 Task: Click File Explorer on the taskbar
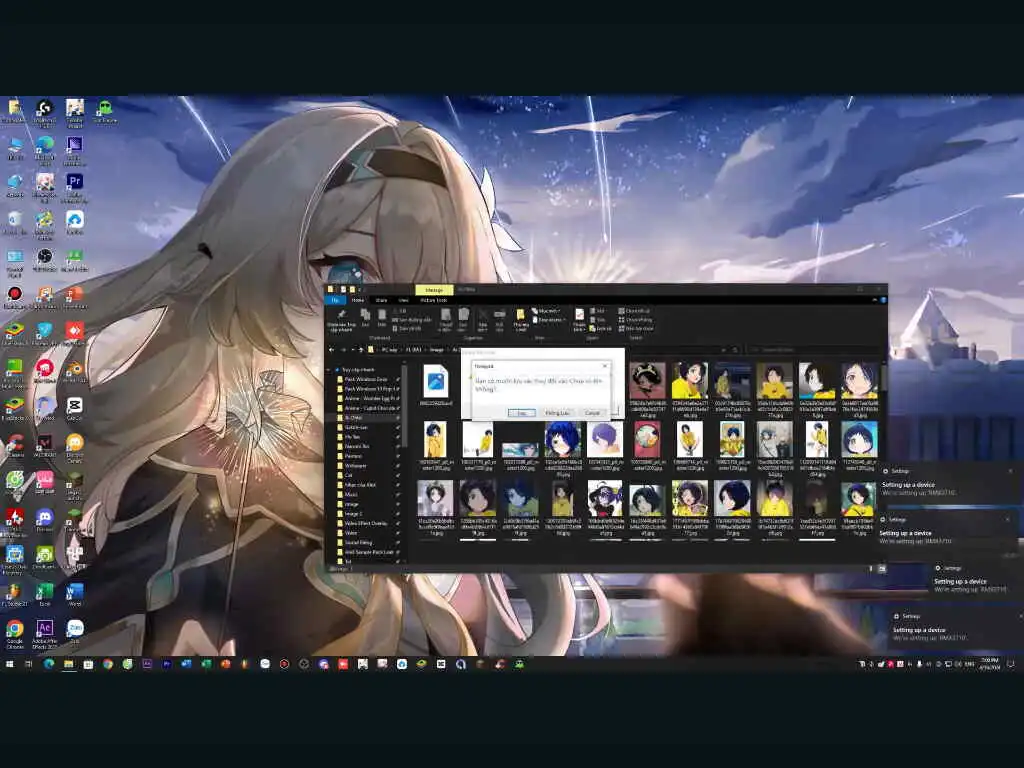69,664
